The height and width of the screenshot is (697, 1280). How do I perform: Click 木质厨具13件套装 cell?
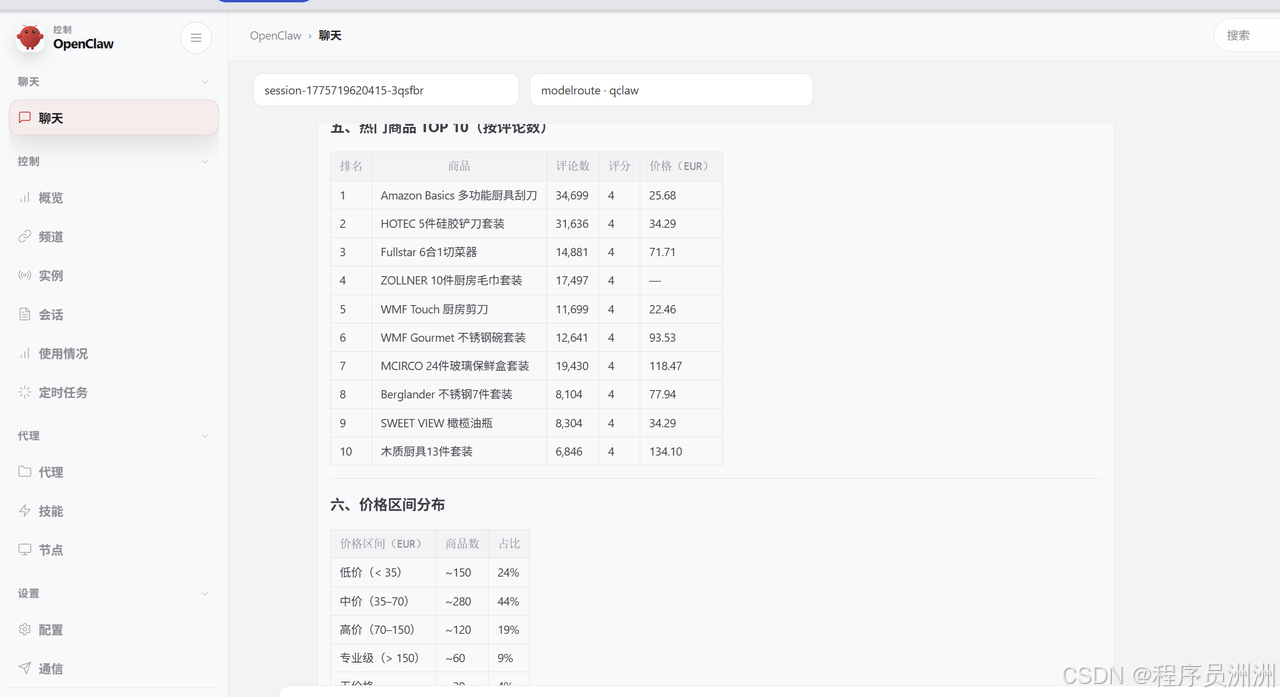pos(459,452)
